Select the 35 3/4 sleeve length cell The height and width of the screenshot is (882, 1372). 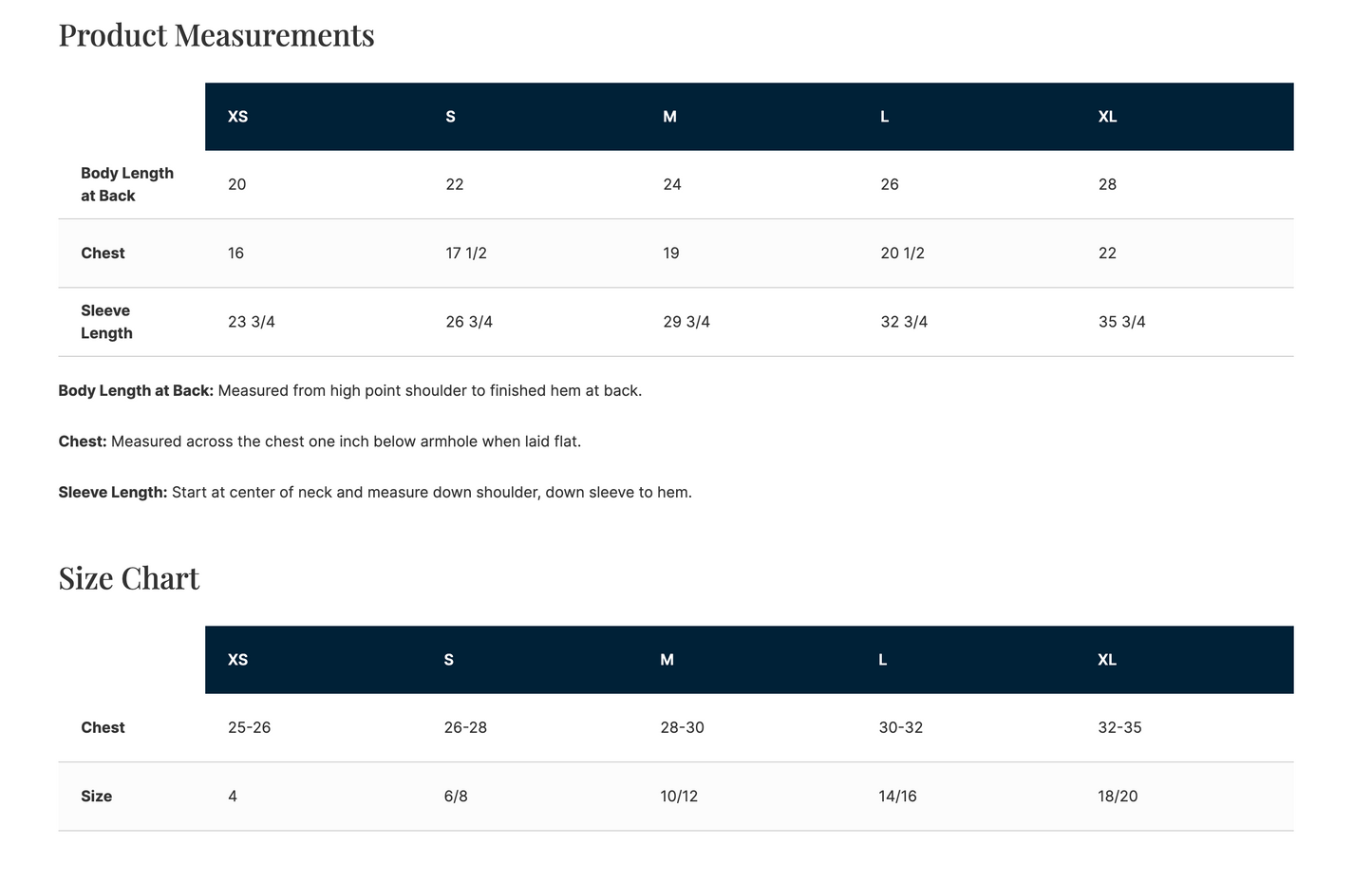click(x=1122, y=322)
